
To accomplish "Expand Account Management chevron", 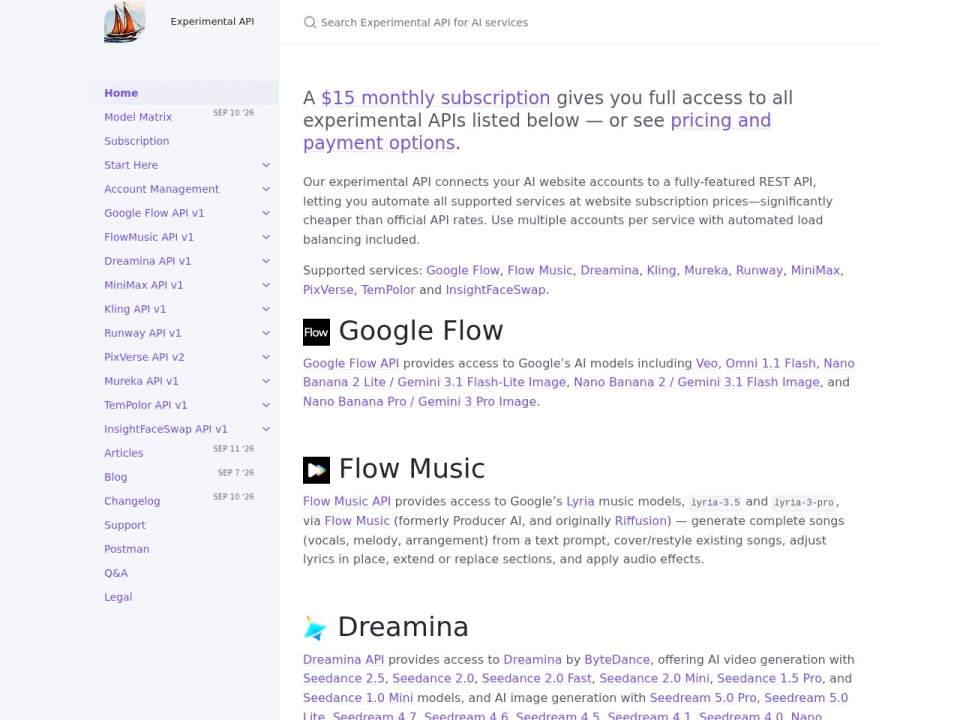I will click(x=266, y=189).
